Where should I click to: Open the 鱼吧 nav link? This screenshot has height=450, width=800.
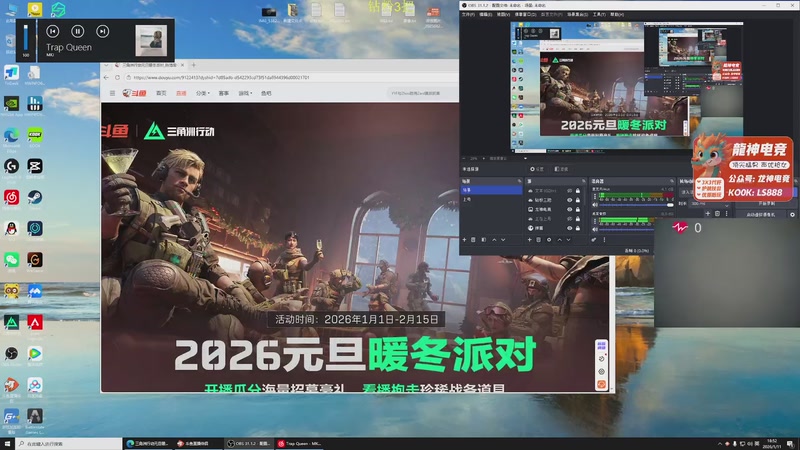pyautogui.click(x=266, y=93)
